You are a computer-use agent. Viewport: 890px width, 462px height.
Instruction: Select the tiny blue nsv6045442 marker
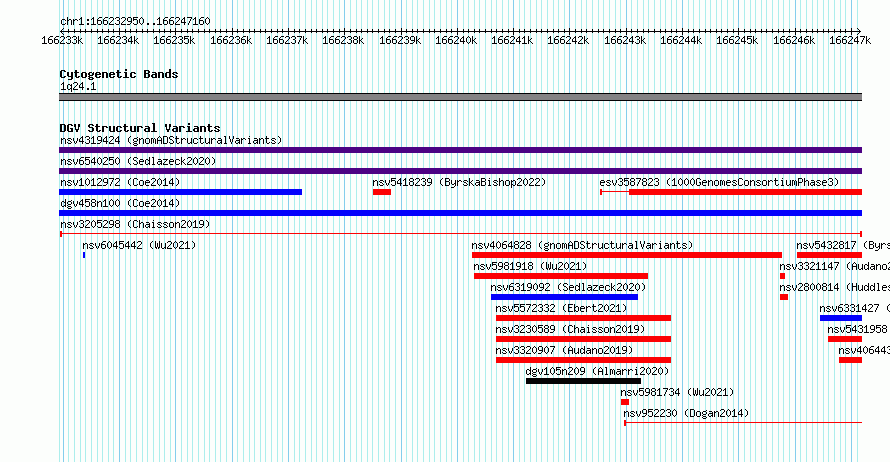pos(84,255)
